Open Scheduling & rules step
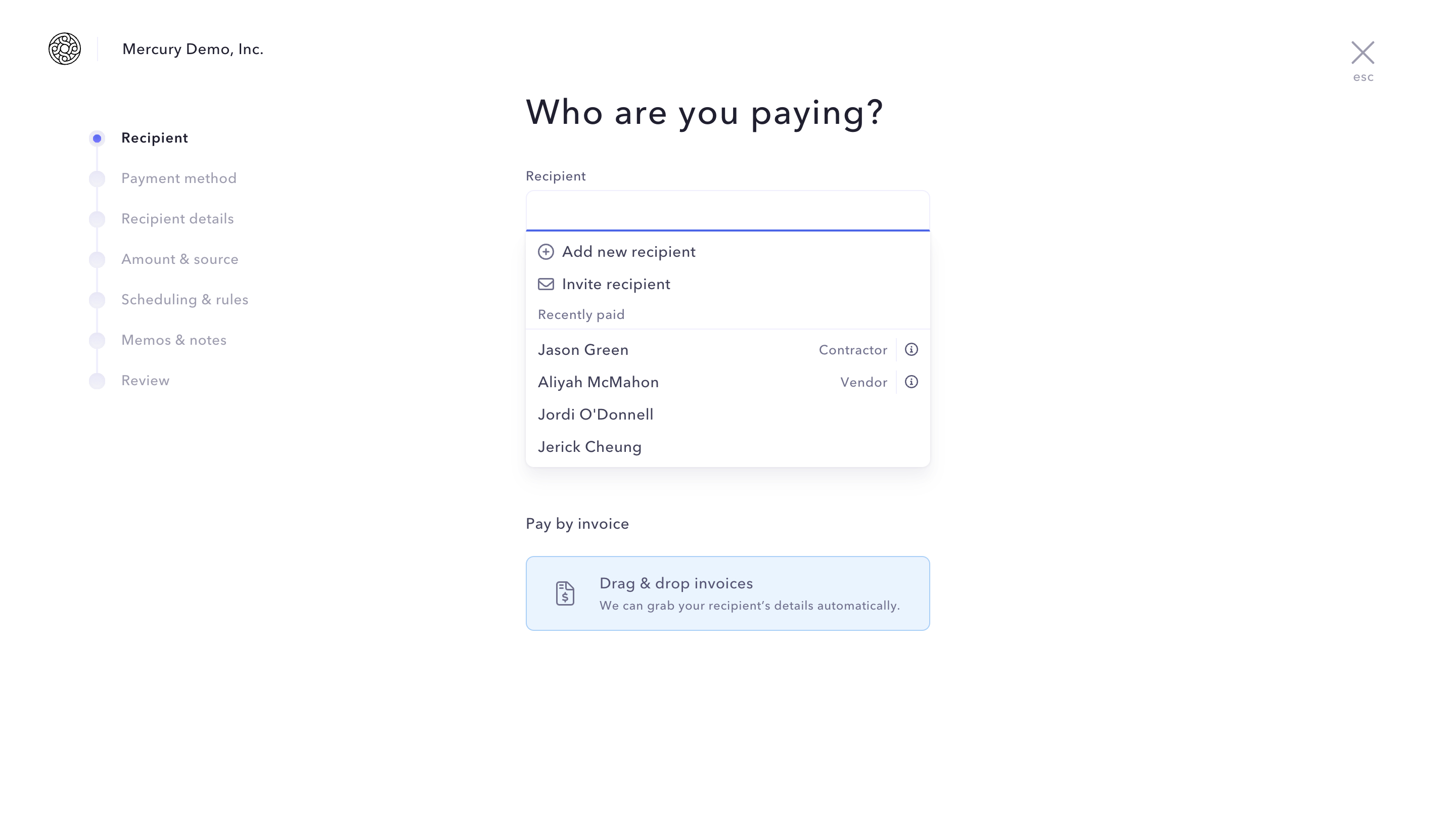The height and width of the screenshot is (830, 1456). point(185,300)
